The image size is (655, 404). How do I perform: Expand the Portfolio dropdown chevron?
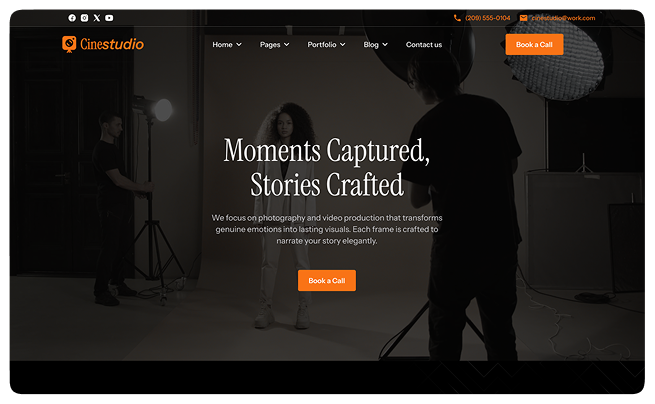[343, 45]
